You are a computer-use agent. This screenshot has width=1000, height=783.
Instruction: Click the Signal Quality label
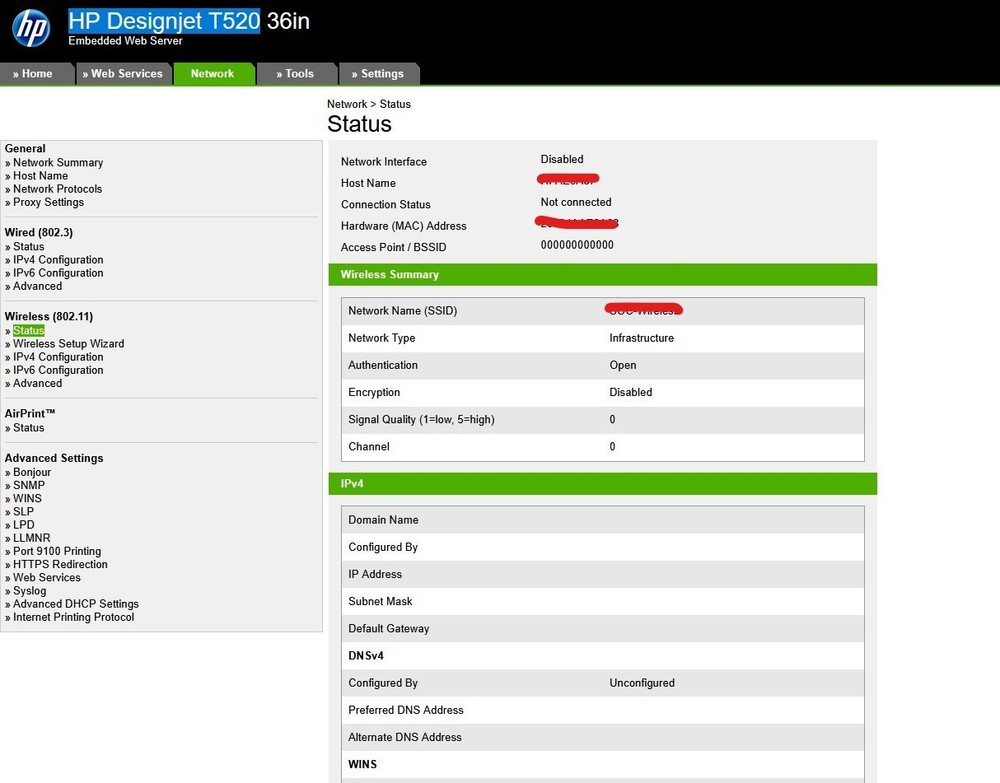[x=421, y=420]
